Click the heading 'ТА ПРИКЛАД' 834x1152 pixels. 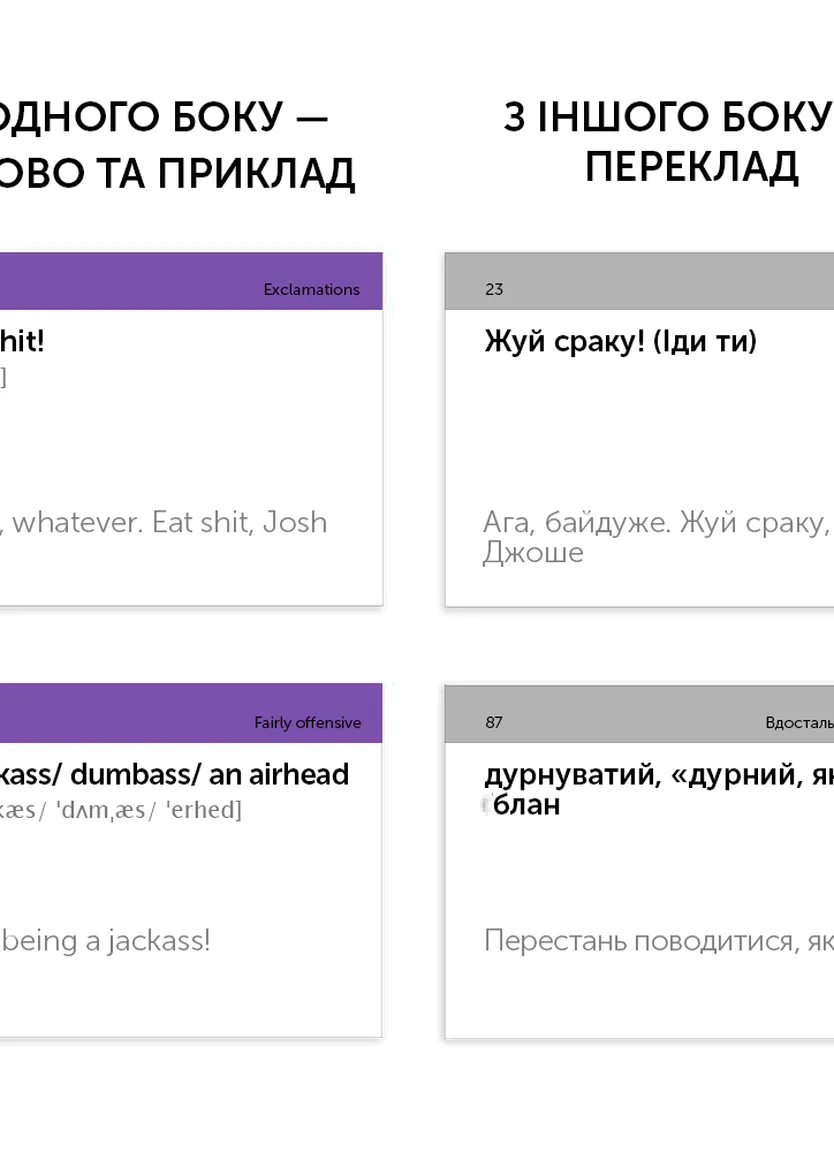pos(225,173)
